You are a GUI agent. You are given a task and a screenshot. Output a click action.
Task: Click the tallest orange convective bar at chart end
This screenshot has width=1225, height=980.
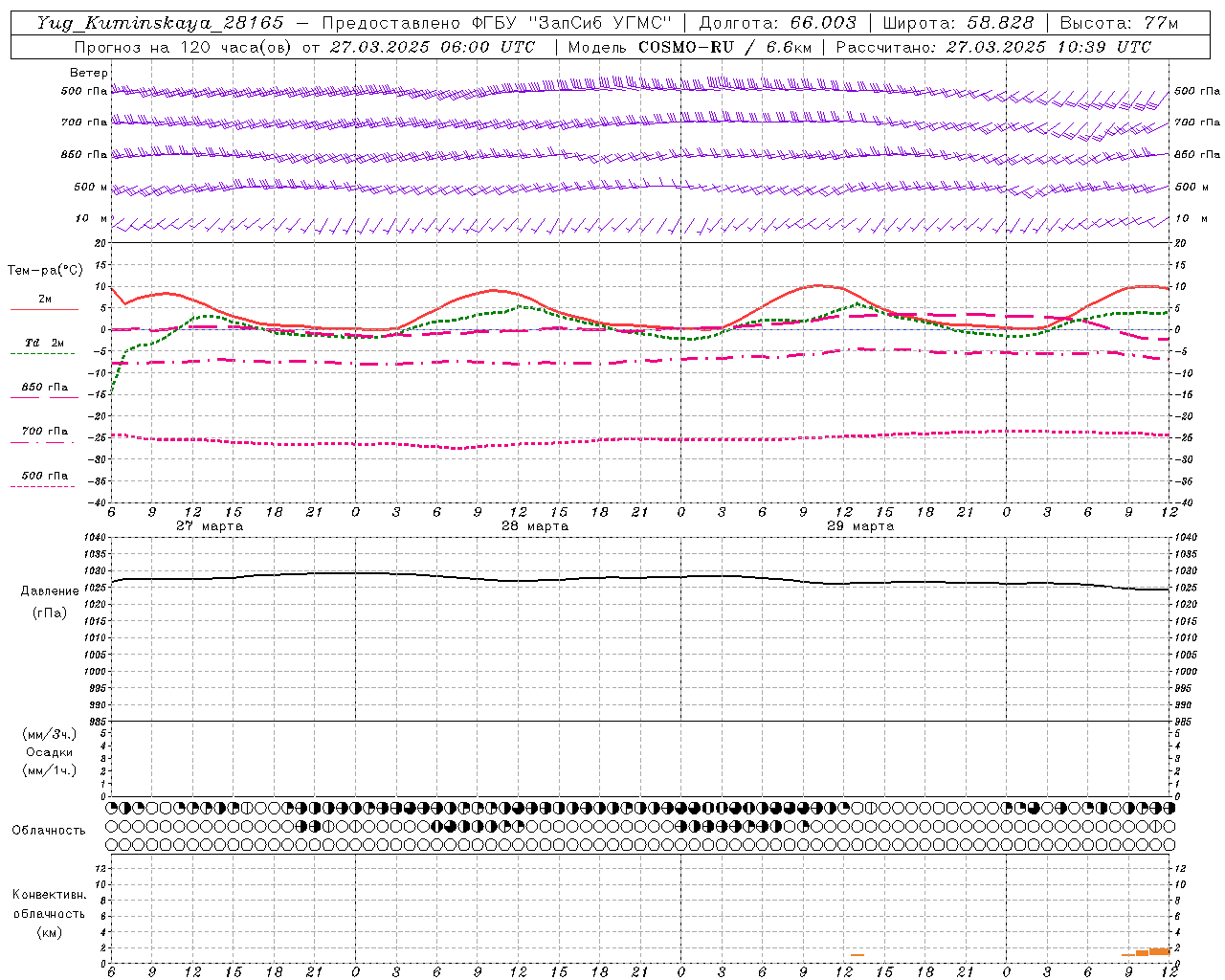tap(1160, 951)
